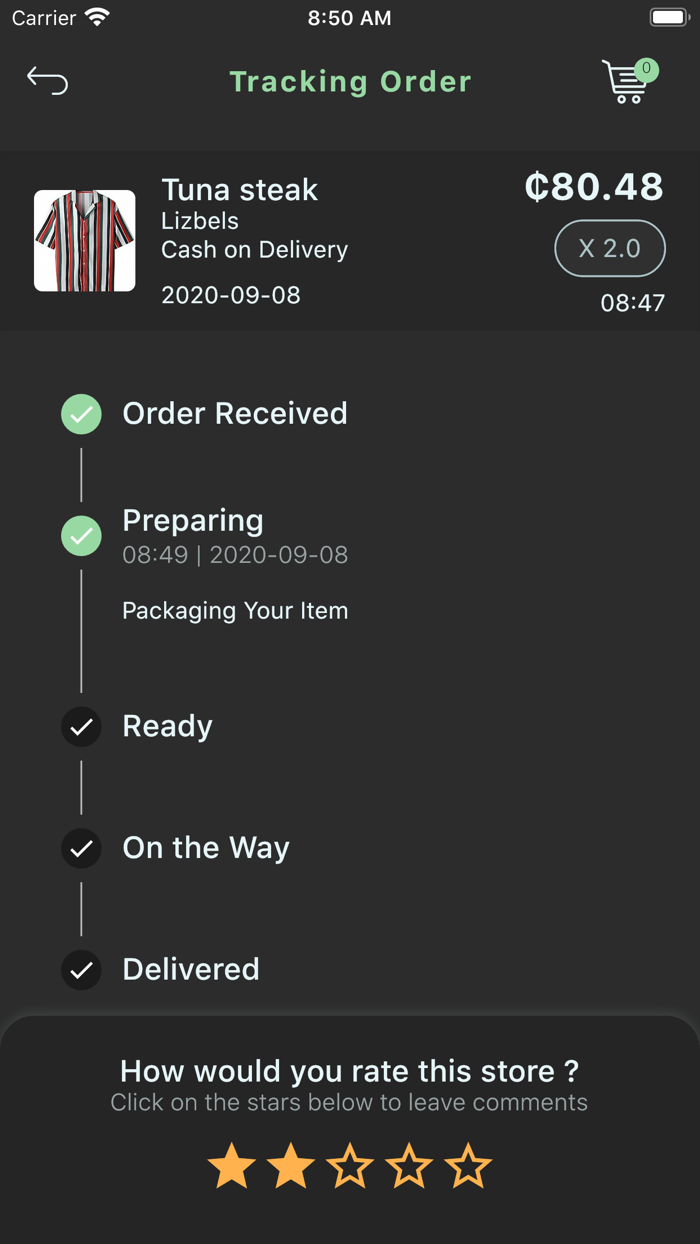This screenshot has width=700, height=1244.
Task: Click the On the Way checkmark icon
Action: click(81, 849)
